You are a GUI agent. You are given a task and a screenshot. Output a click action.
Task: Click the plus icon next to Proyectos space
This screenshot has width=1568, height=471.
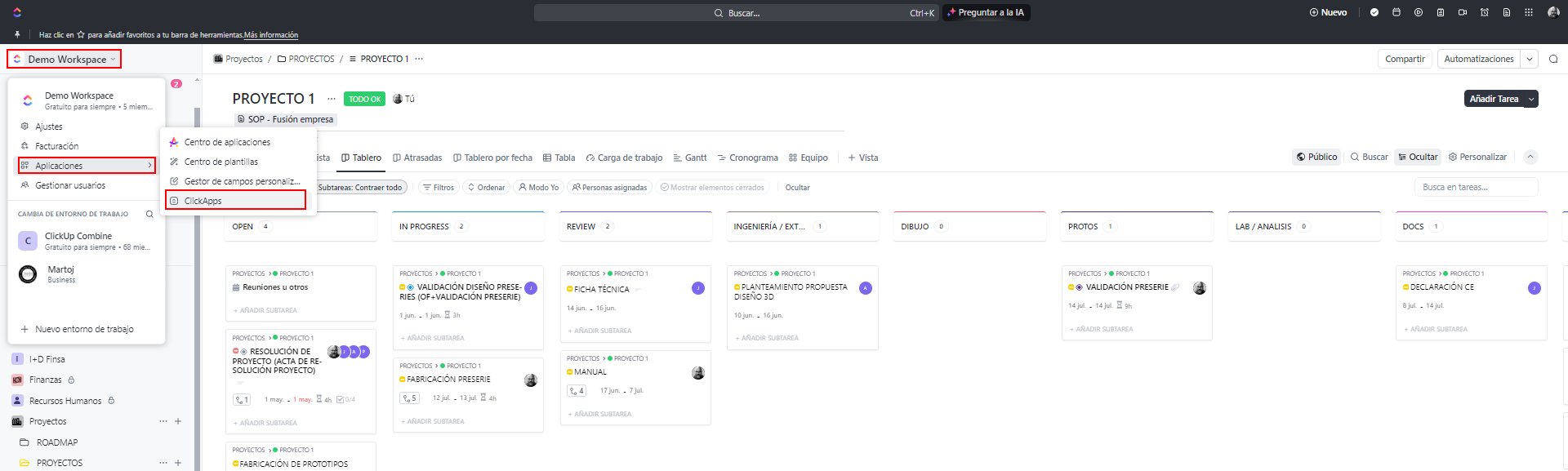178,421
